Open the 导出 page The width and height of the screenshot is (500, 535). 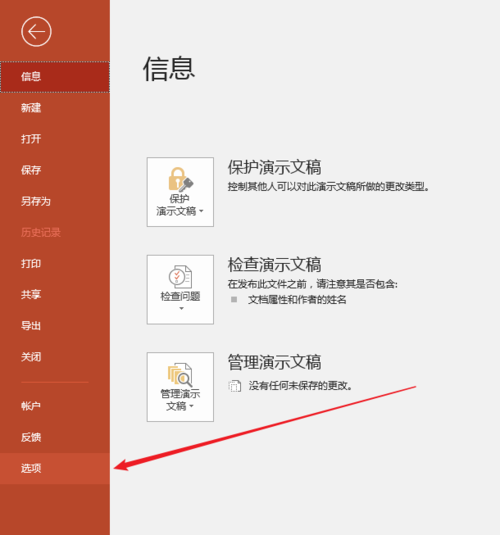55,326
